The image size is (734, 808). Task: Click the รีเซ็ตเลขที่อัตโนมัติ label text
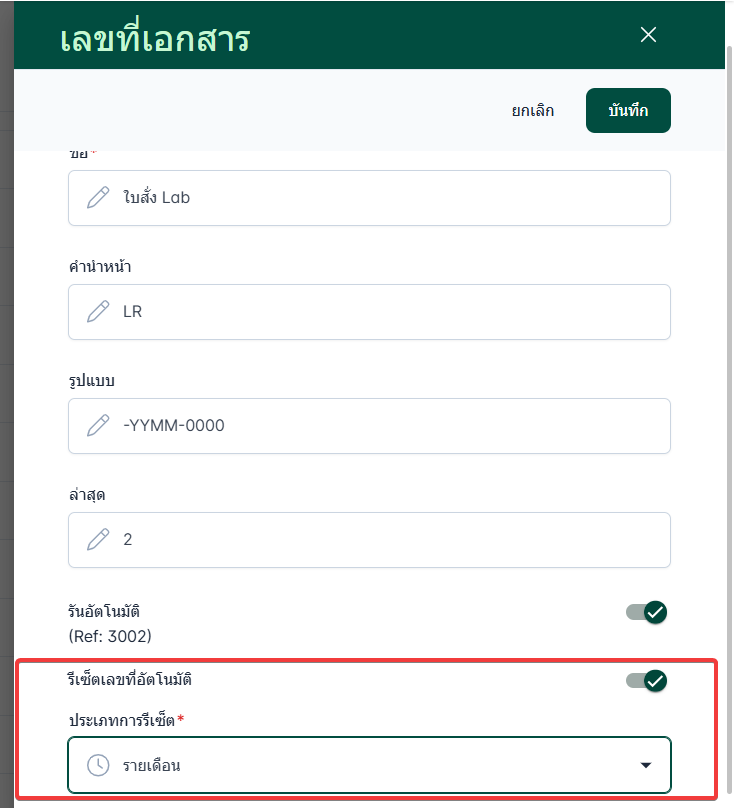pos(130,680)
